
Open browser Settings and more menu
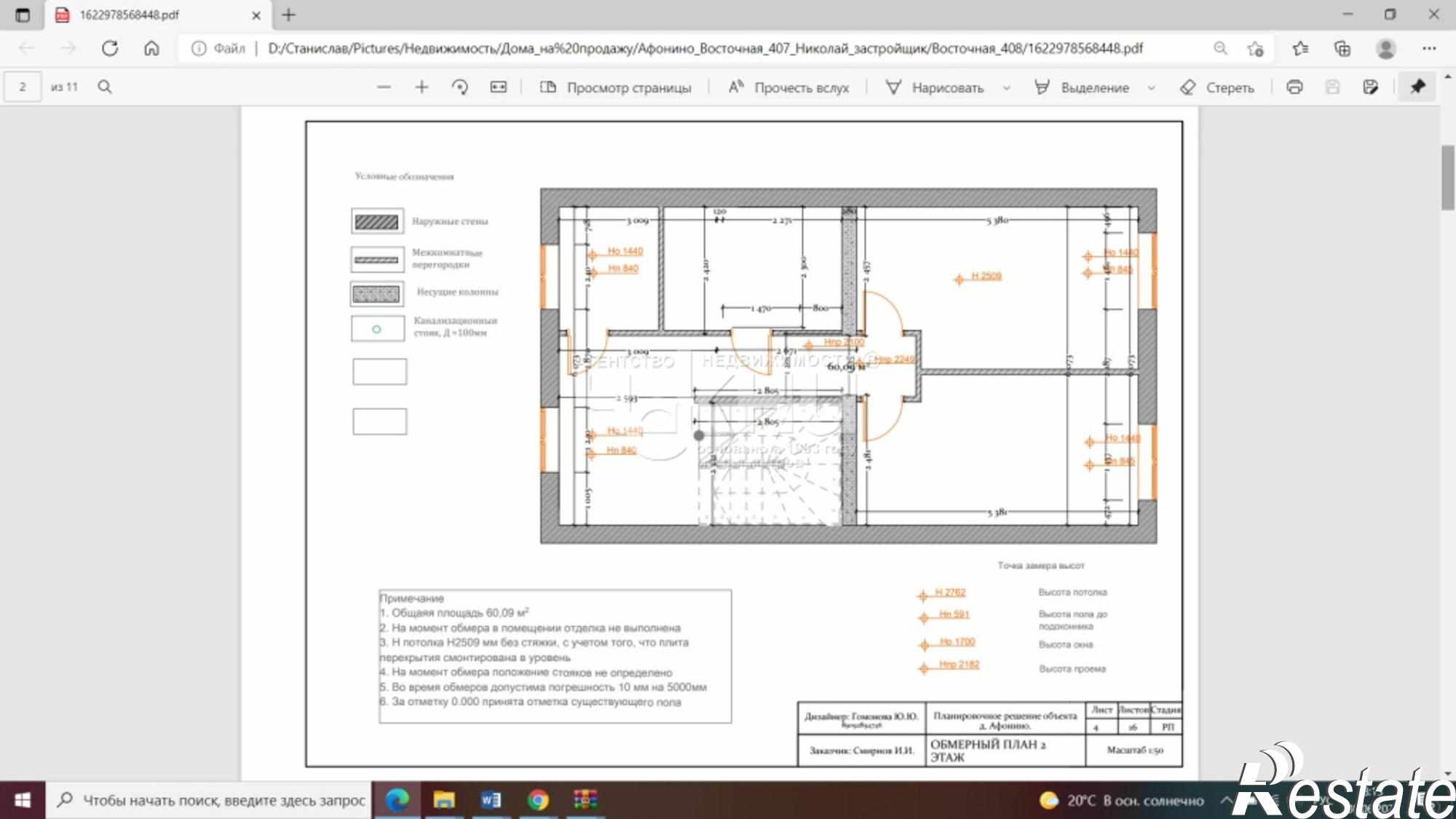coord(1429,48)
